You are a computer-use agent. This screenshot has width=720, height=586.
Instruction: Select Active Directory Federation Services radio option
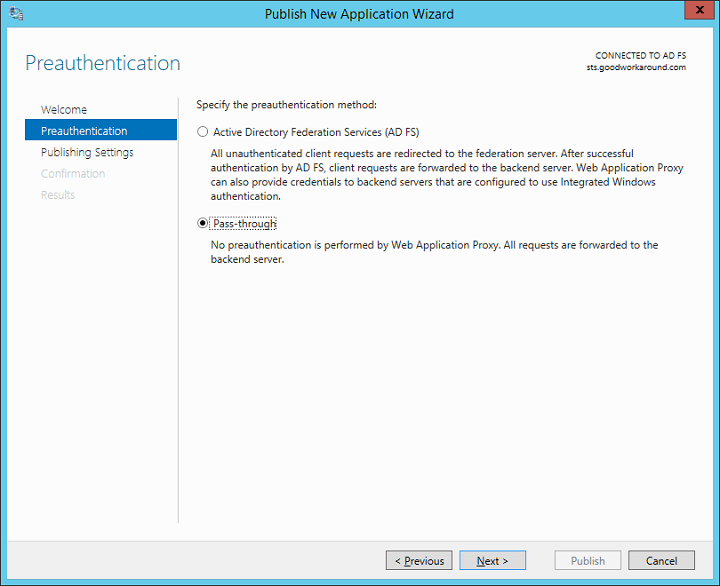coord(204,132)
